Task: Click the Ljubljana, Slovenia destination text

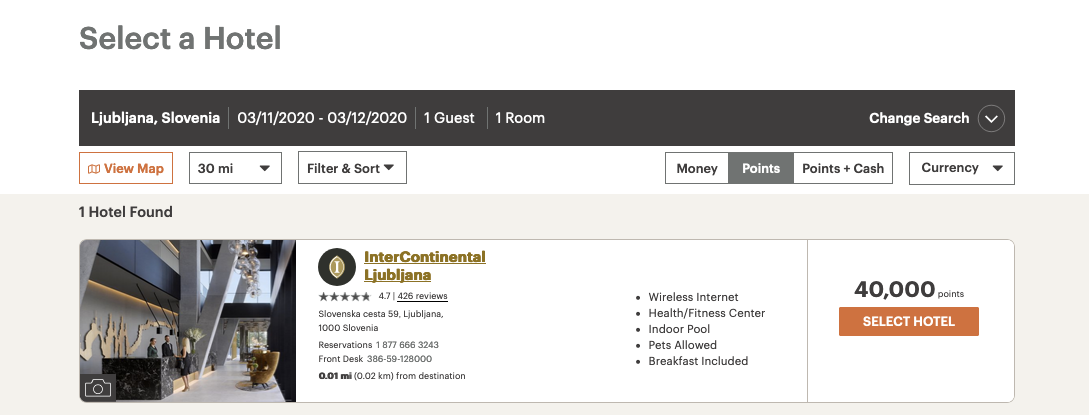Action: pos(155,118)
